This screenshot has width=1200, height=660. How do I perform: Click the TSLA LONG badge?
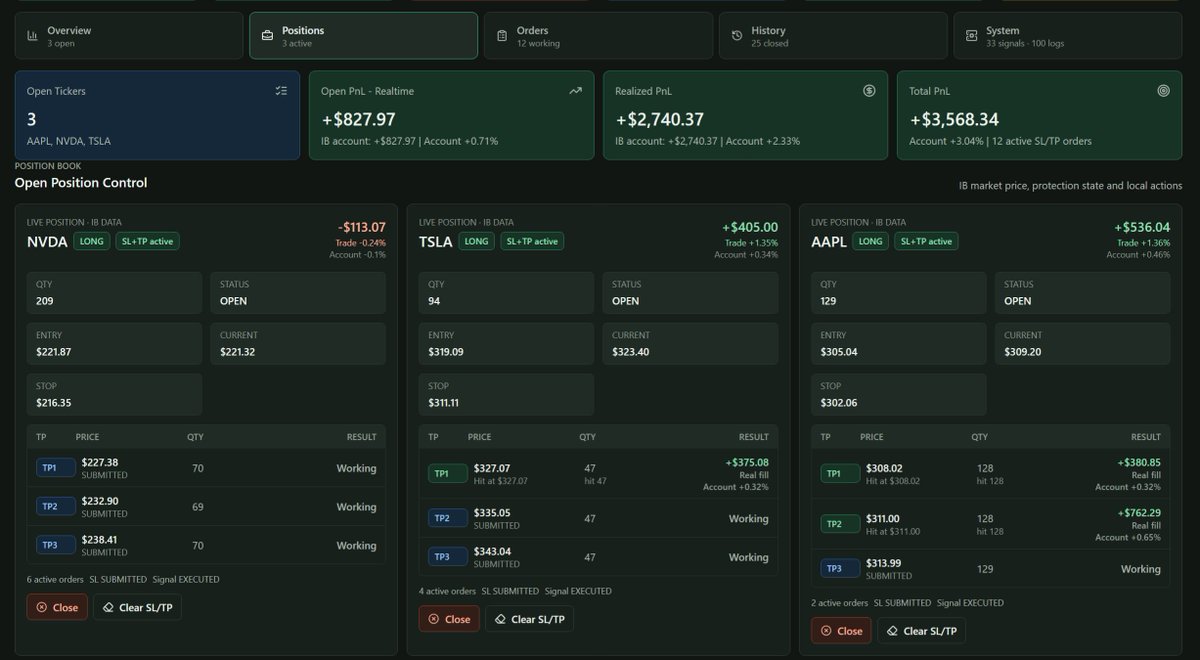point(476,241)
